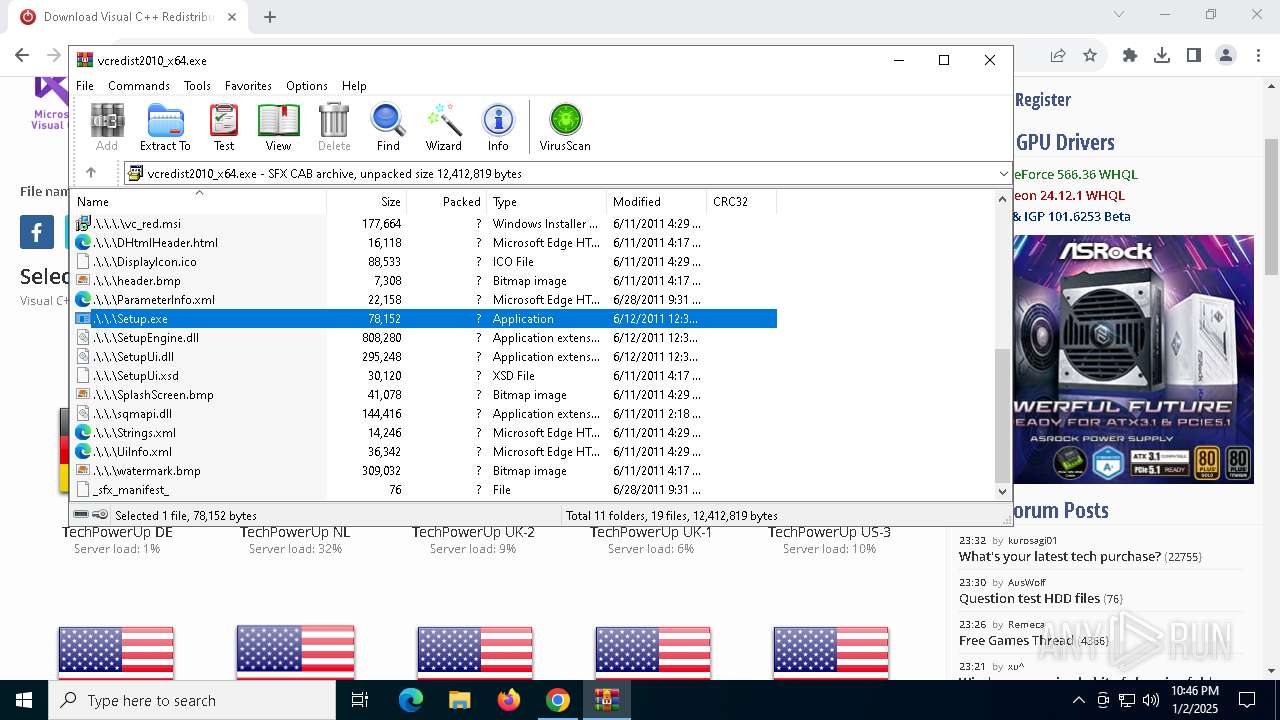Click the browser share icon

pyautogui.click(x=1058, y=56)
